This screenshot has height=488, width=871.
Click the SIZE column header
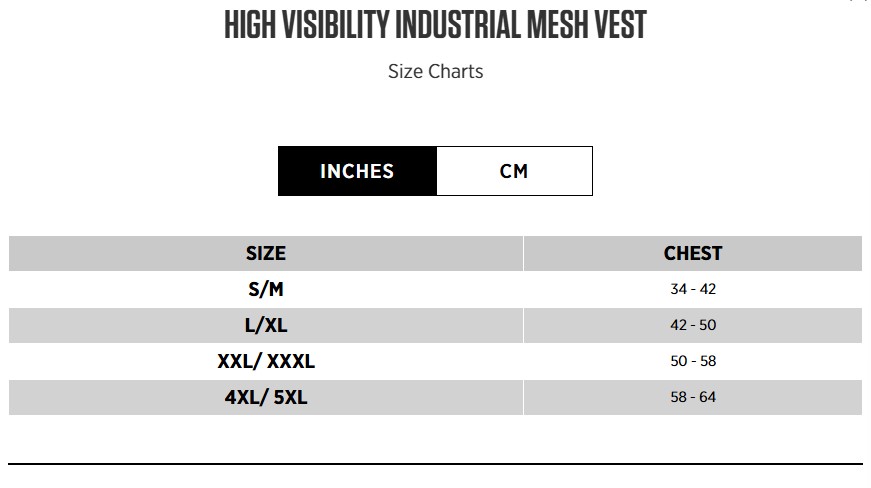click(x=266, y=254)
